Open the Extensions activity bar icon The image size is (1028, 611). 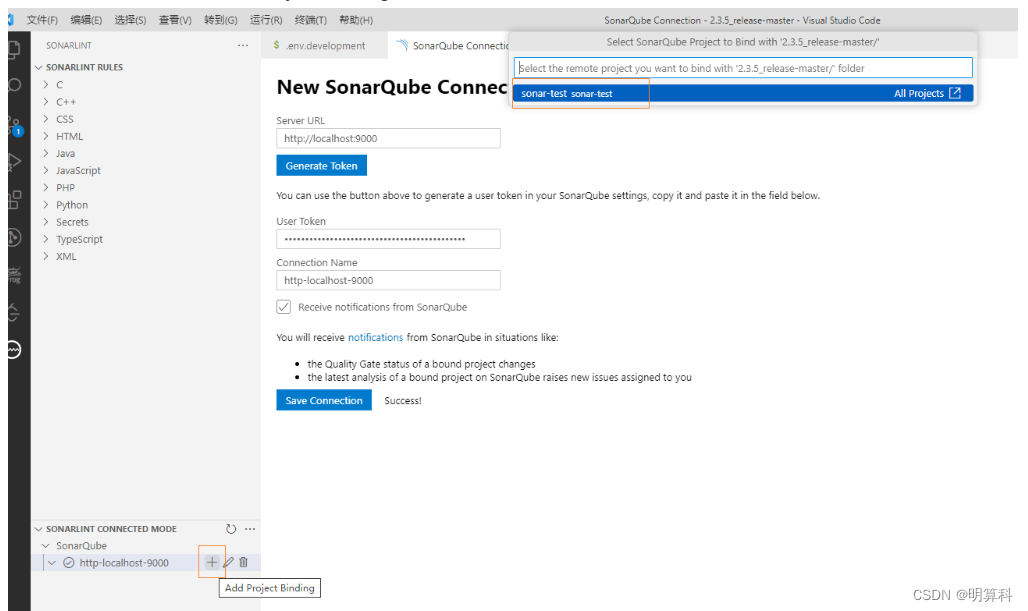pos(14,199)
